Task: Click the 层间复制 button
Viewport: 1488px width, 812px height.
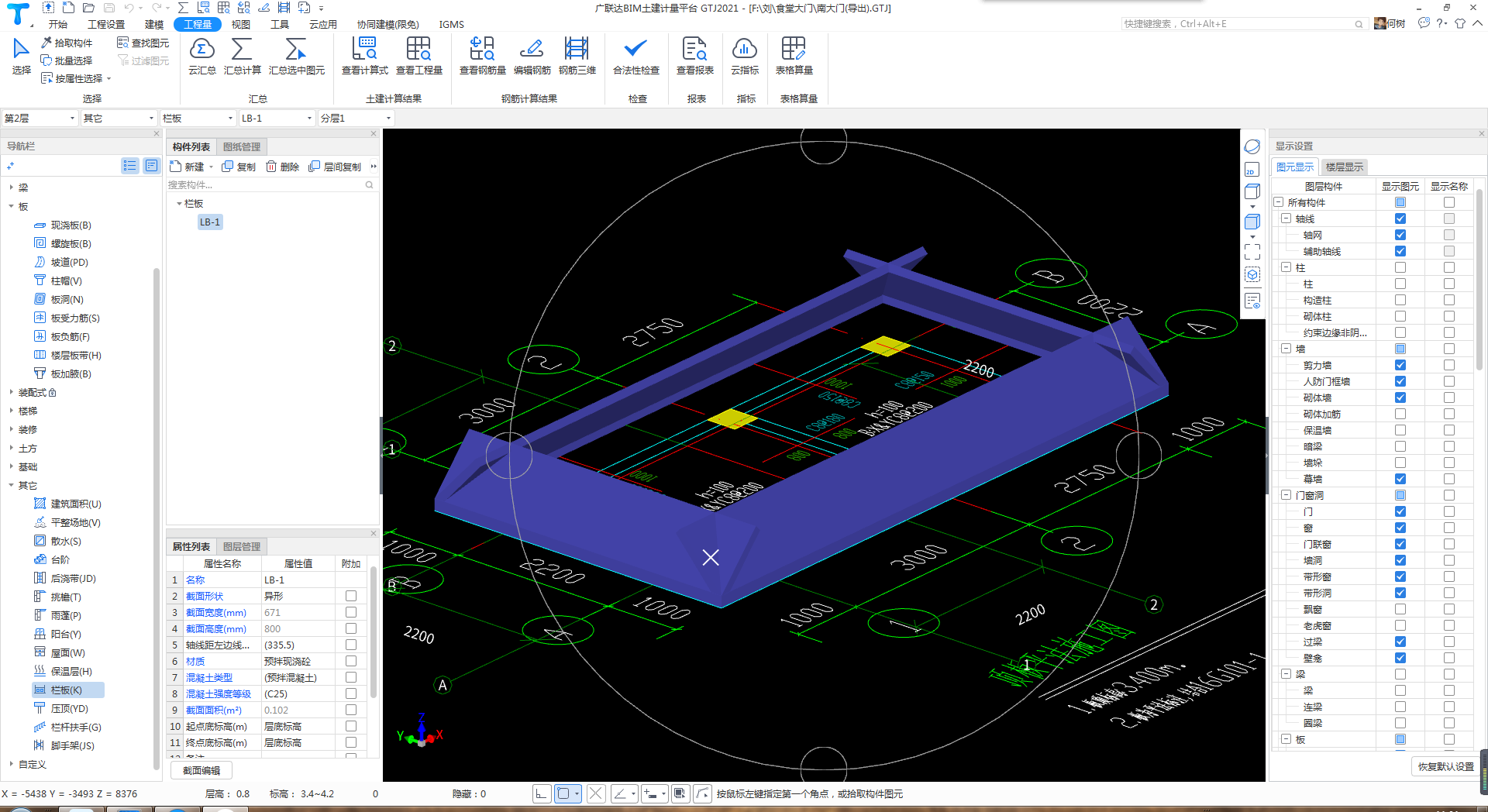Action: [335, 167]
